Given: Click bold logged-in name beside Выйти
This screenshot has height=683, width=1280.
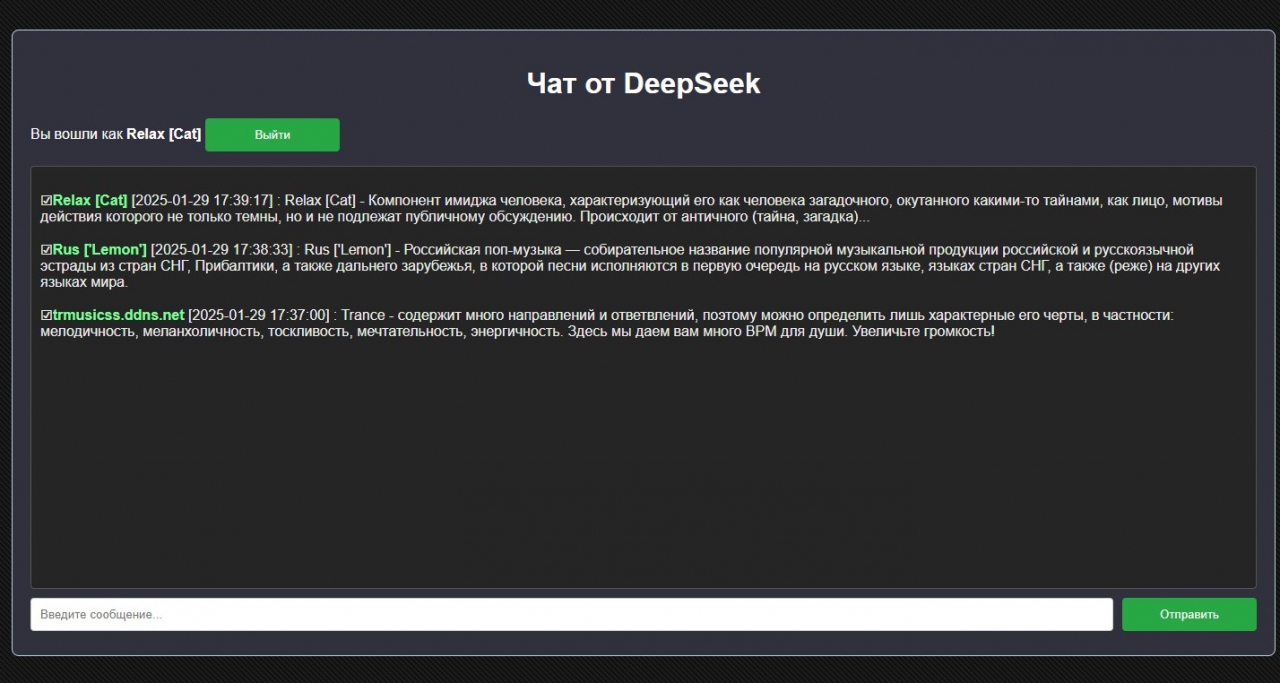Looking at the screenshot, I should click(x=164, y=134).
